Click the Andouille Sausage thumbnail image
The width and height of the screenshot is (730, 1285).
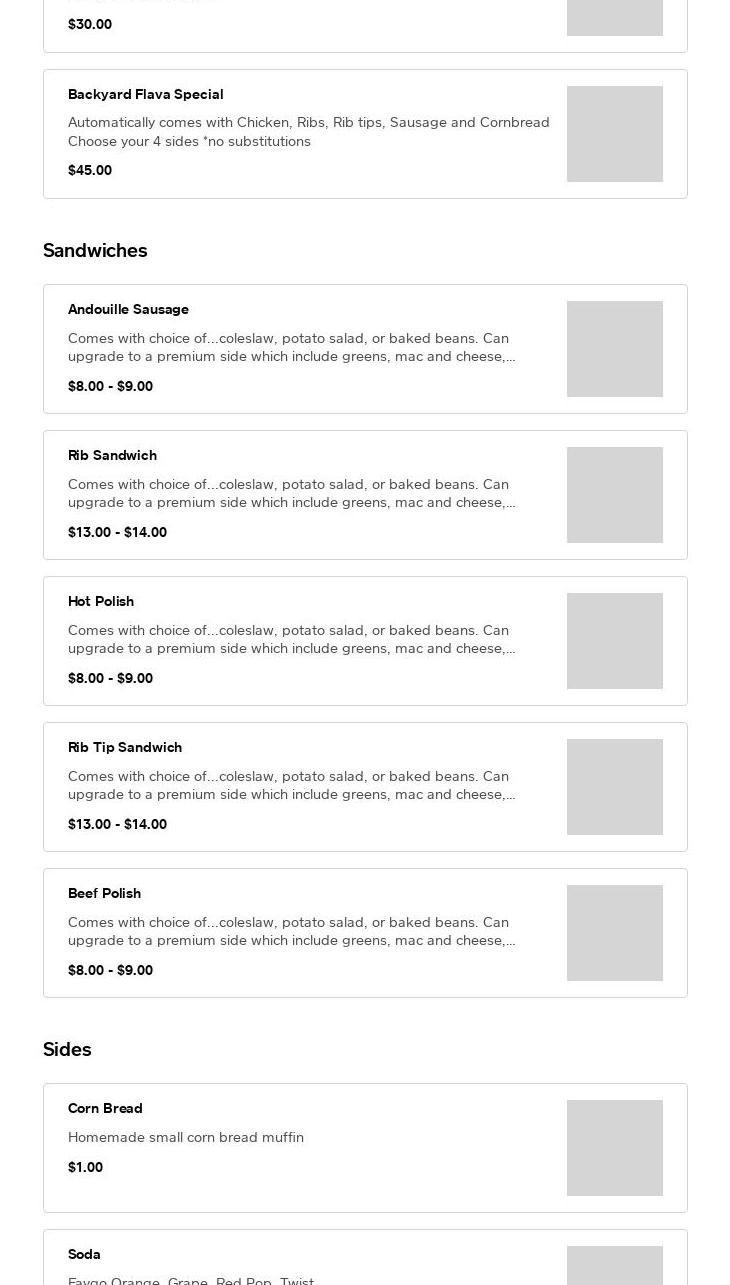pyautogui.click(x=614, y=349)
